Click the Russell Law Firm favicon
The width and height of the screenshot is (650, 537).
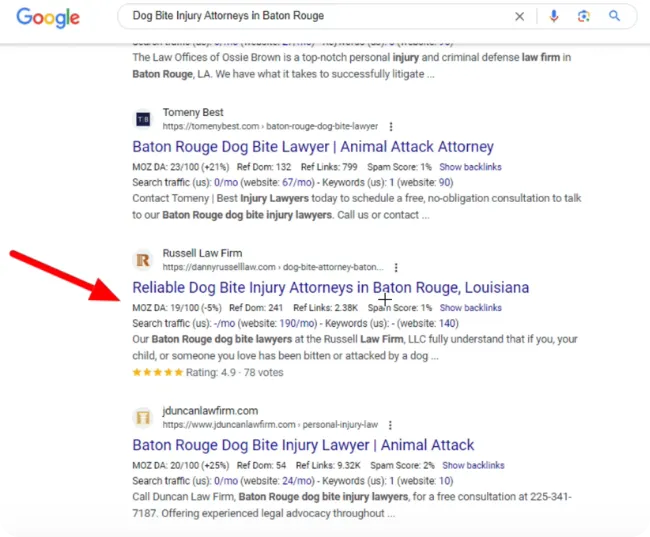[143, 260]
